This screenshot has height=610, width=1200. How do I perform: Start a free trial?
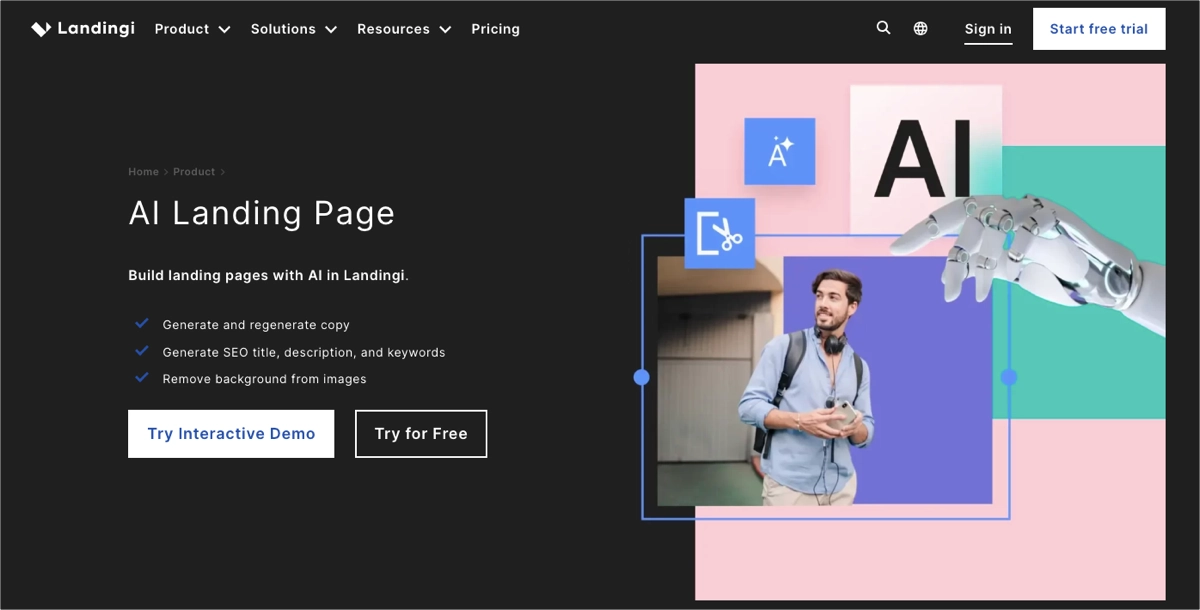point(1098,28)
